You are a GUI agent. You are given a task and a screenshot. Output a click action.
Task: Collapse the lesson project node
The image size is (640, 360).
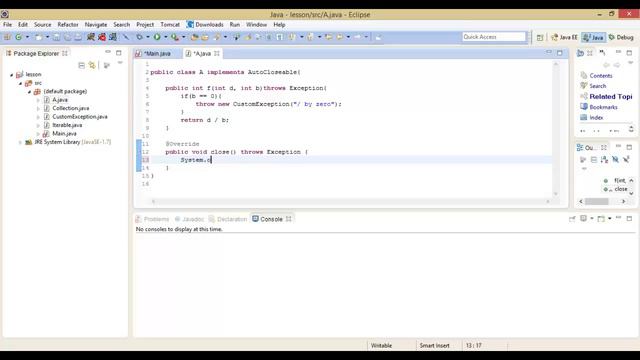(x=11, y=75)
